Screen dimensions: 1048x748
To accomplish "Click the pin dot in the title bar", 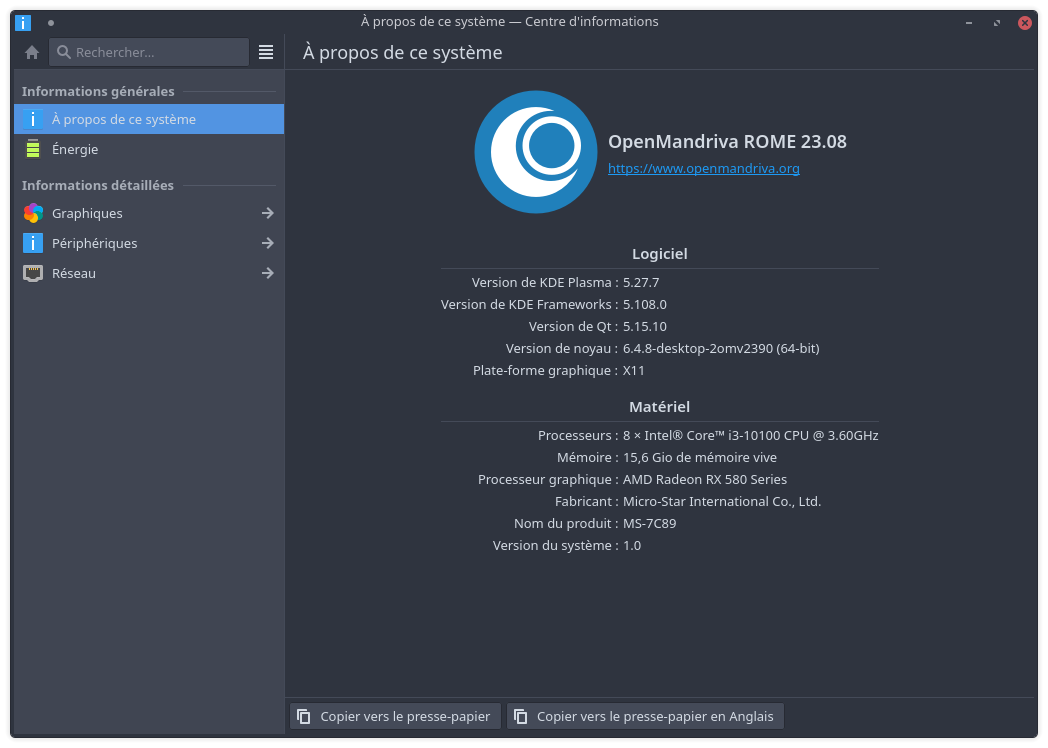I will pos(51,23).
